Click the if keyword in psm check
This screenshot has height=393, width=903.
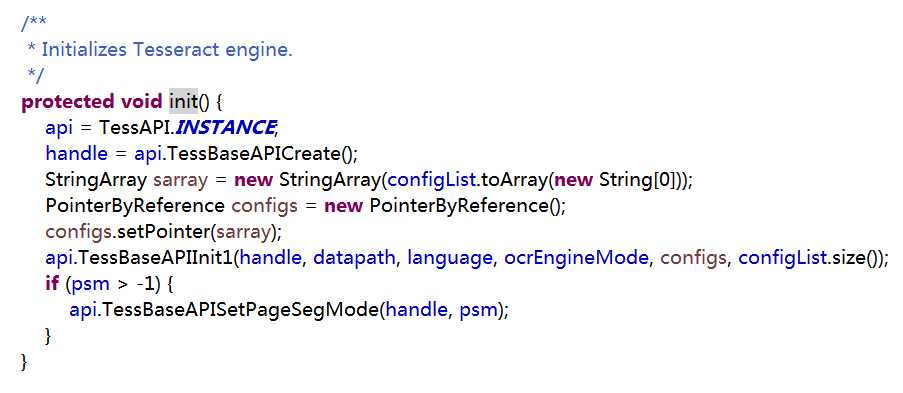pyautogui.click(x=51, y=284)
